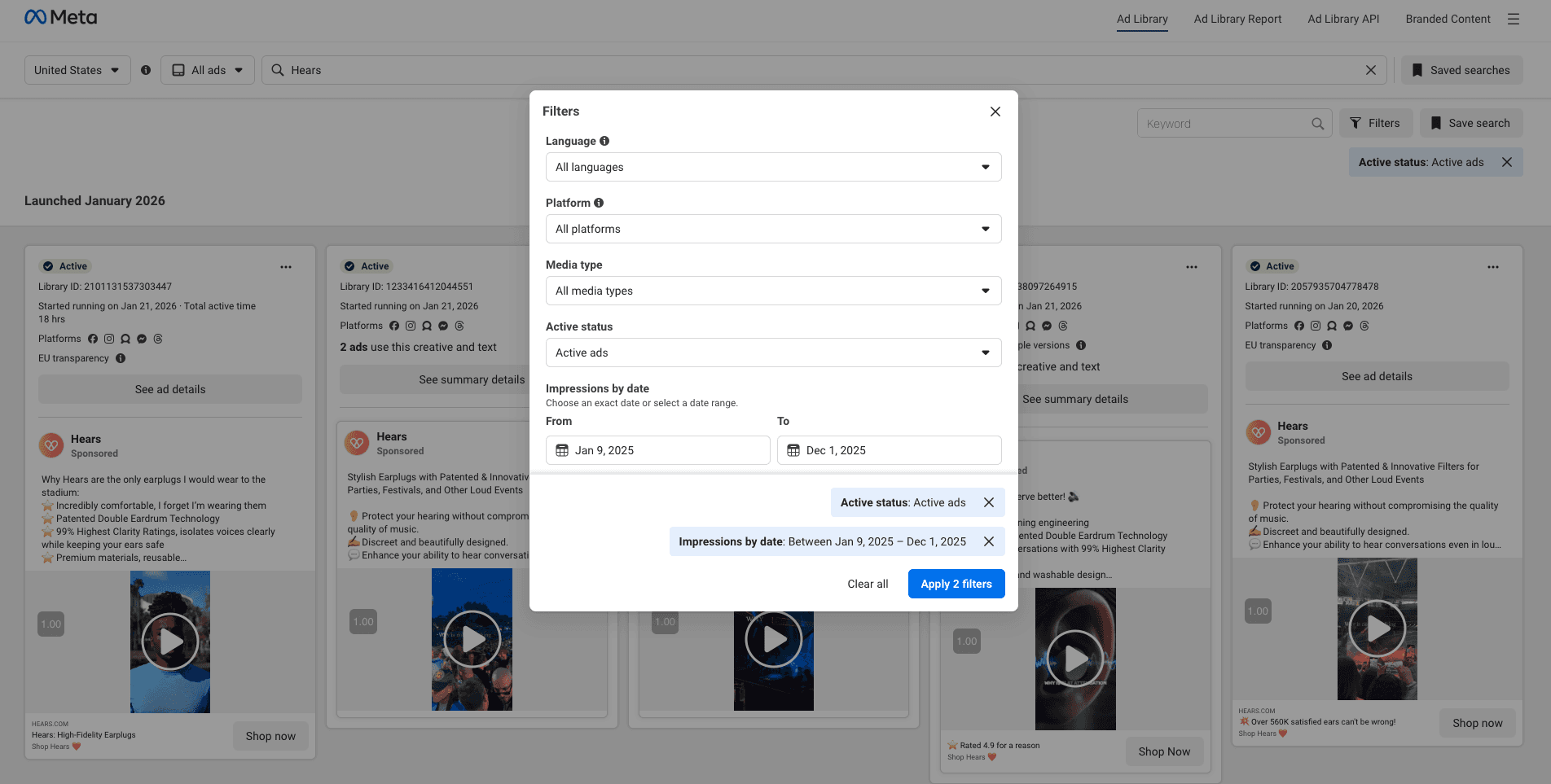Click the To date field Dec 1, 2025

[x=890, y=450]
